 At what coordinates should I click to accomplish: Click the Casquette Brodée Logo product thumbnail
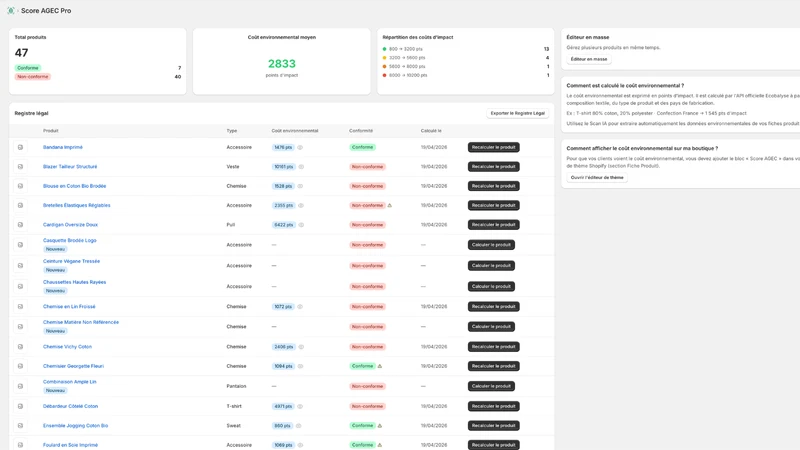point(20,245)
